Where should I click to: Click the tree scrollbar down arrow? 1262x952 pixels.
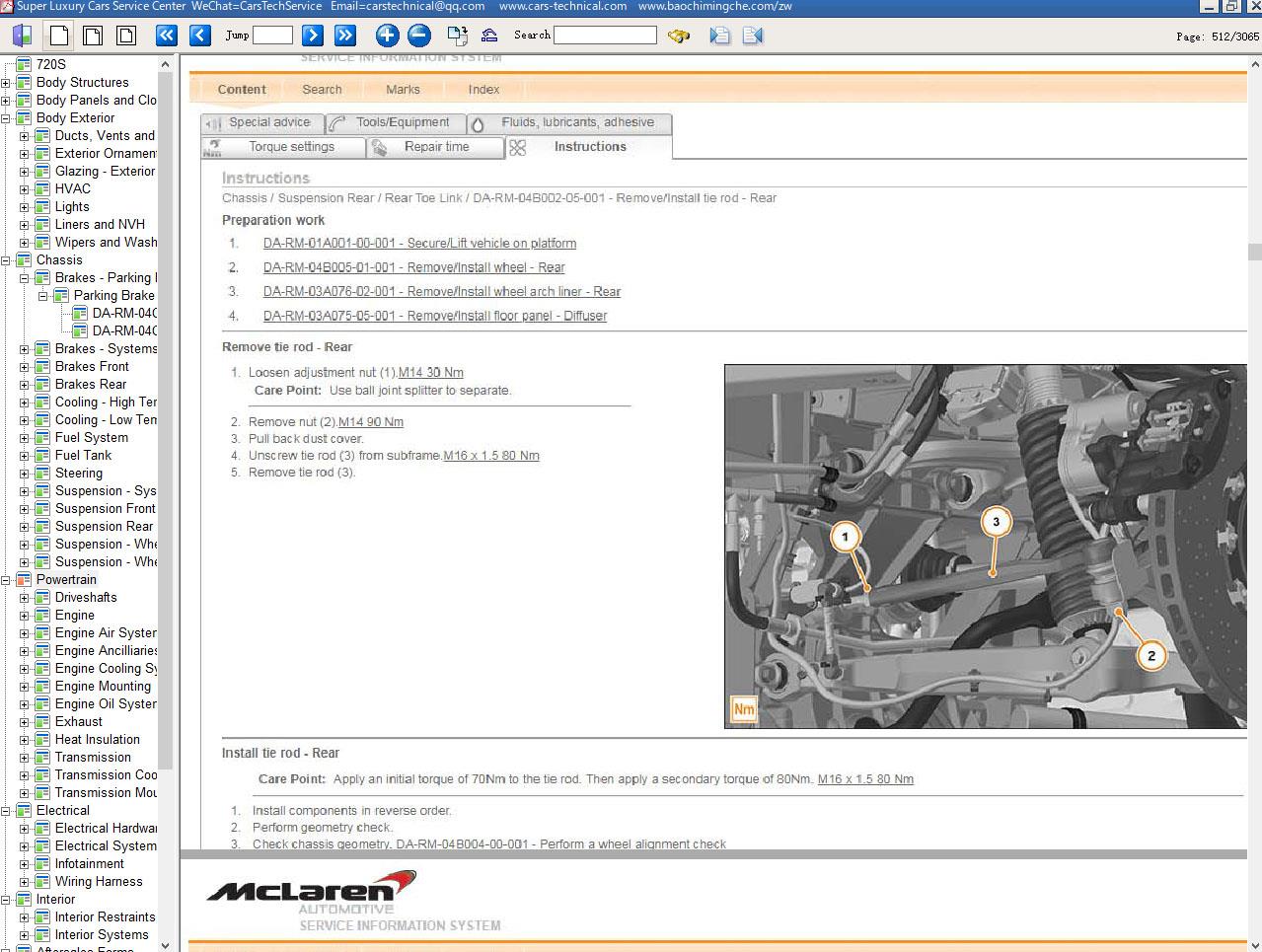coord(165,944)
